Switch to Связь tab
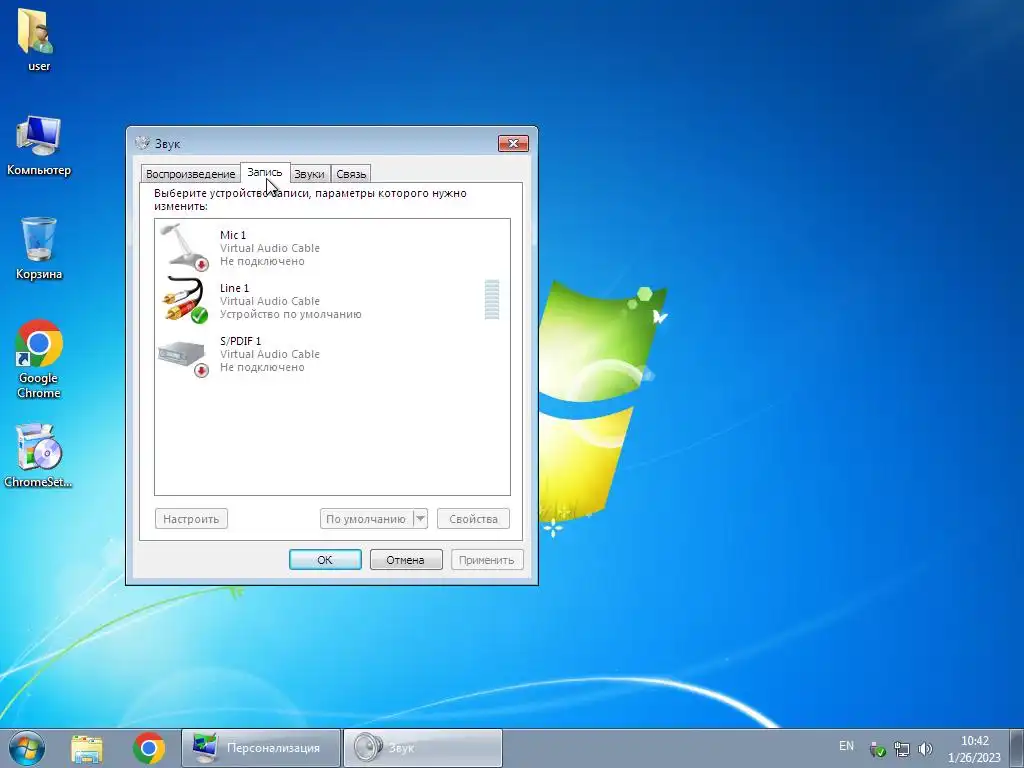The image size is (1024, 768). 351,174
